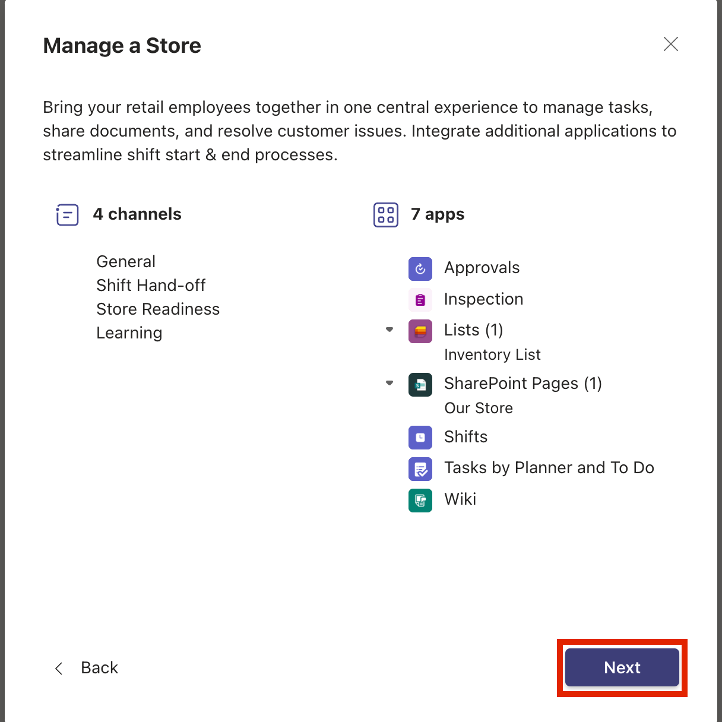Image resolution: width=722 pixels, height=722 pixels.
Task: Select the General channel text
Action: [126, 262]
